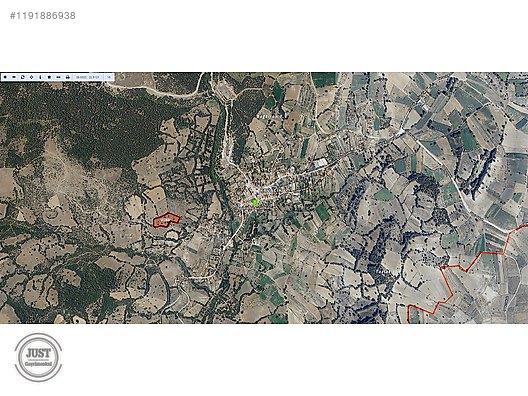
Task: Reset the map view with rotate icon
Action: click(x=23, y=77)
